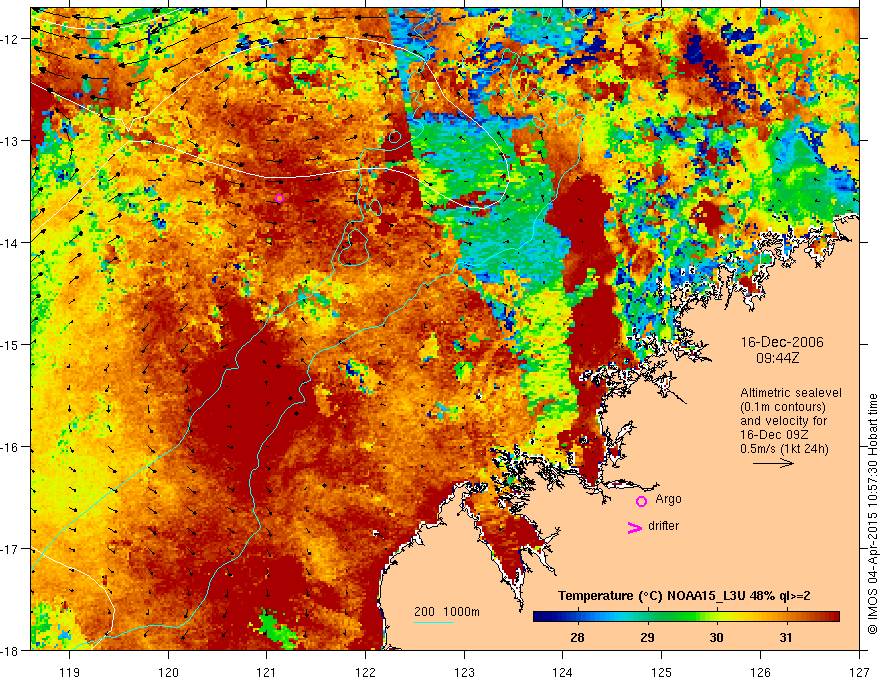880x680 pixels.
Task: Click the latitude axis label -16
Action: coord(10,447)
